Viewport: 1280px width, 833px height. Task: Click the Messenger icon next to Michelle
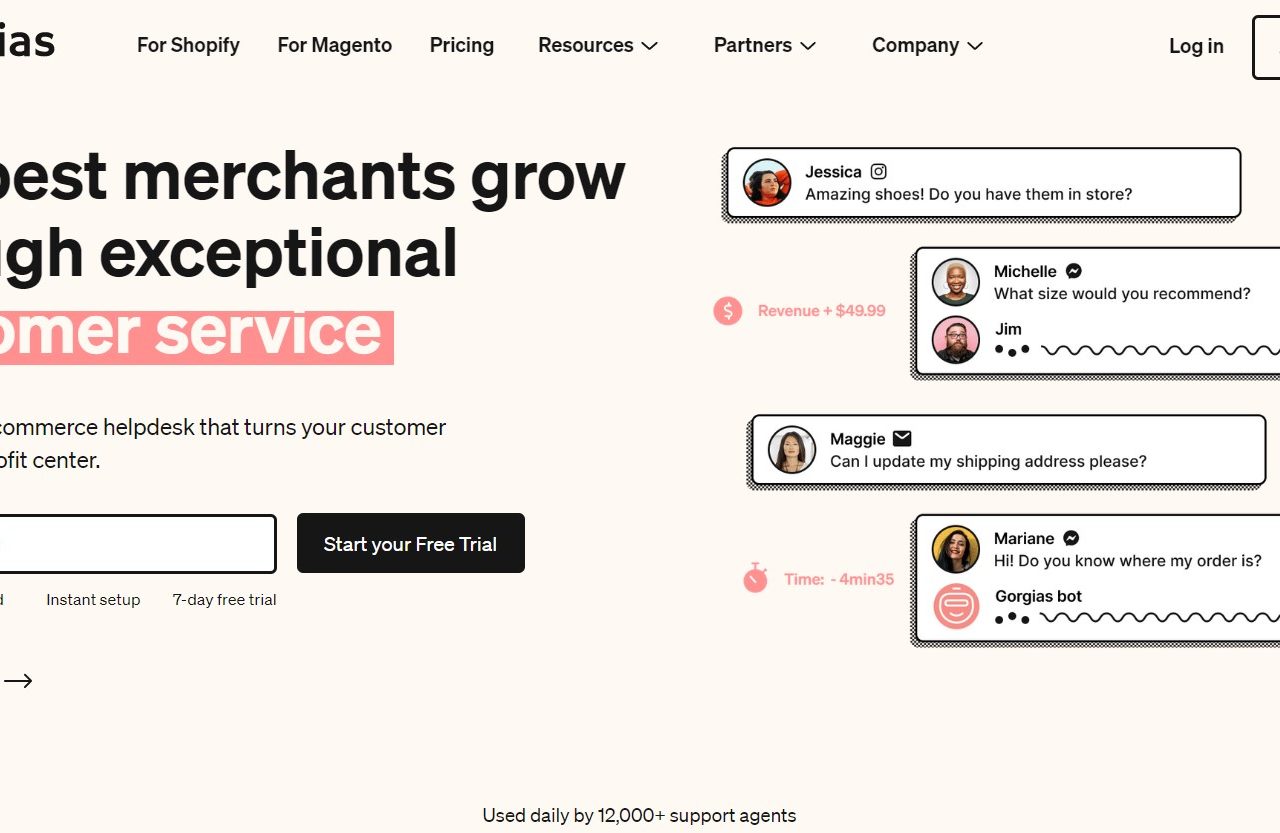(x=1073, y=271)
